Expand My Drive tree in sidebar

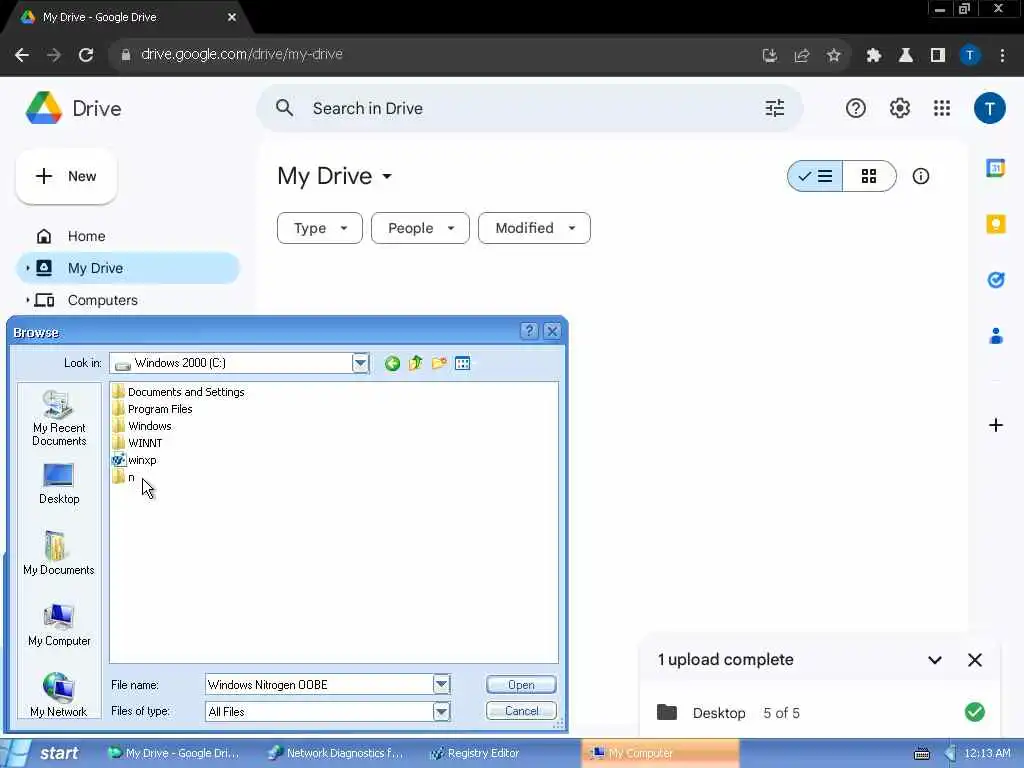27,268
